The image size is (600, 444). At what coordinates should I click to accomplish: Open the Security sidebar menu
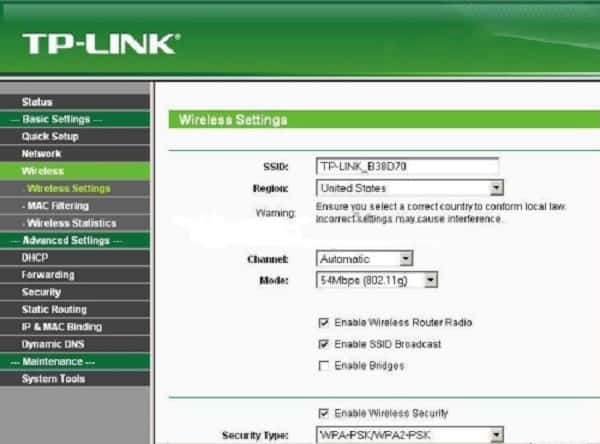75,292
